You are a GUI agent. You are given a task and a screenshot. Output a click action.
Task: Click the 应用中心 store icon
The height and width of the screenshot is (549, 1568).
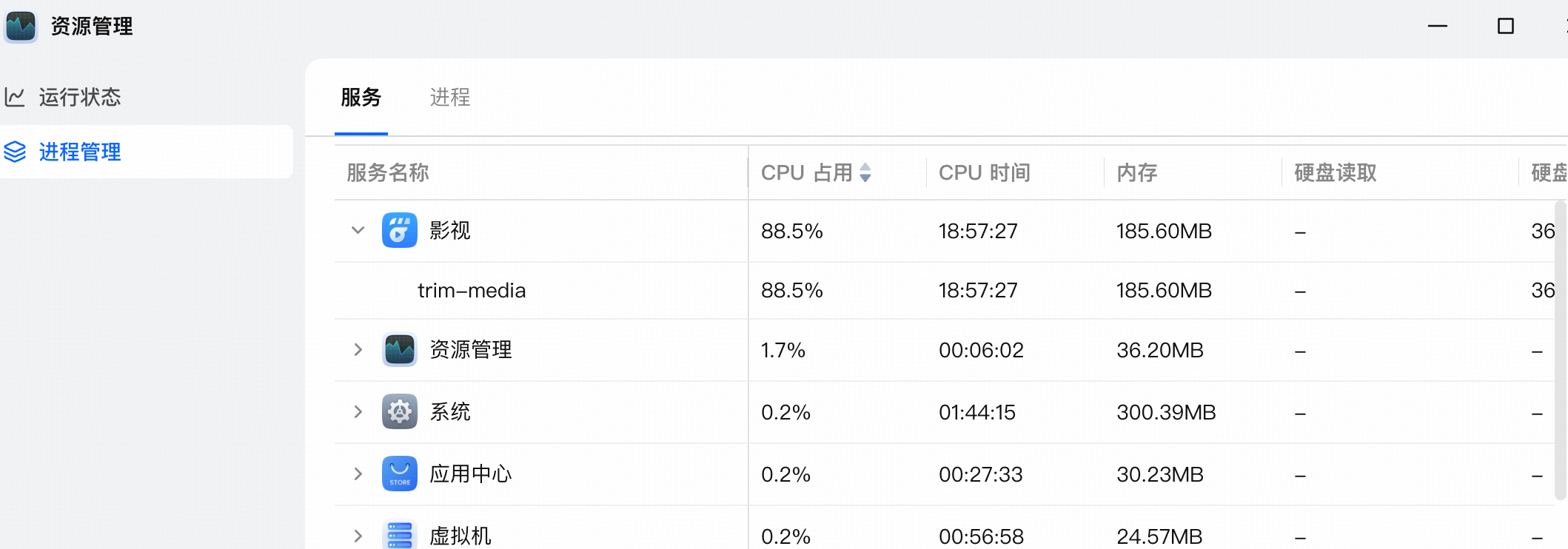tap(399, 474)
